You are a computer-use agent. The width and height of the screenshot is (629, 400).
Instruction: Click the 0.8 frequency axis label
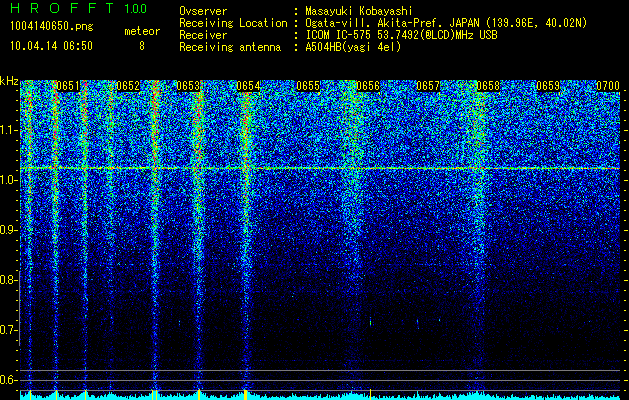(x=9, y=280)
